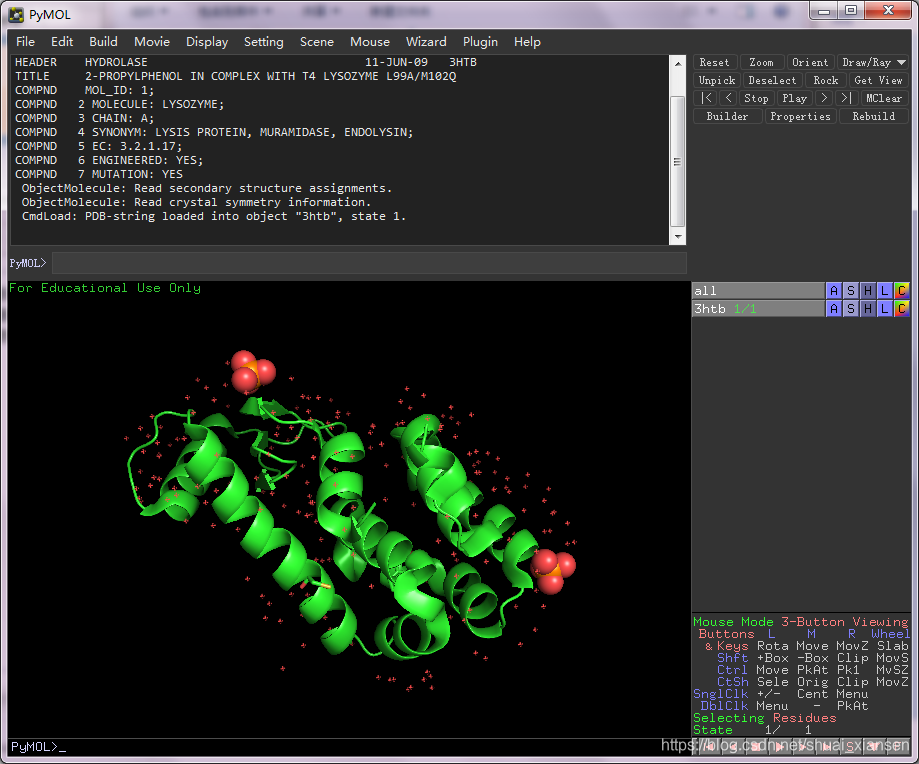
Task: Open Hide menu for 3htb
Action: [x=868, y=308]
